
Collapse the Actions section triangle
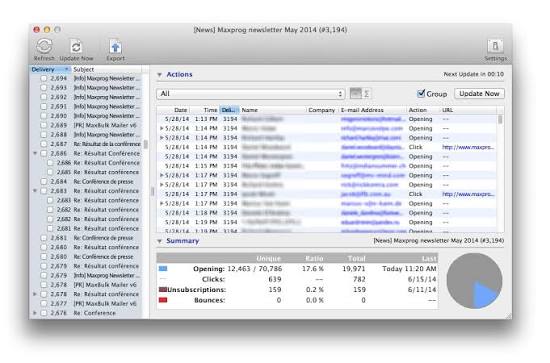coord(160,75)
